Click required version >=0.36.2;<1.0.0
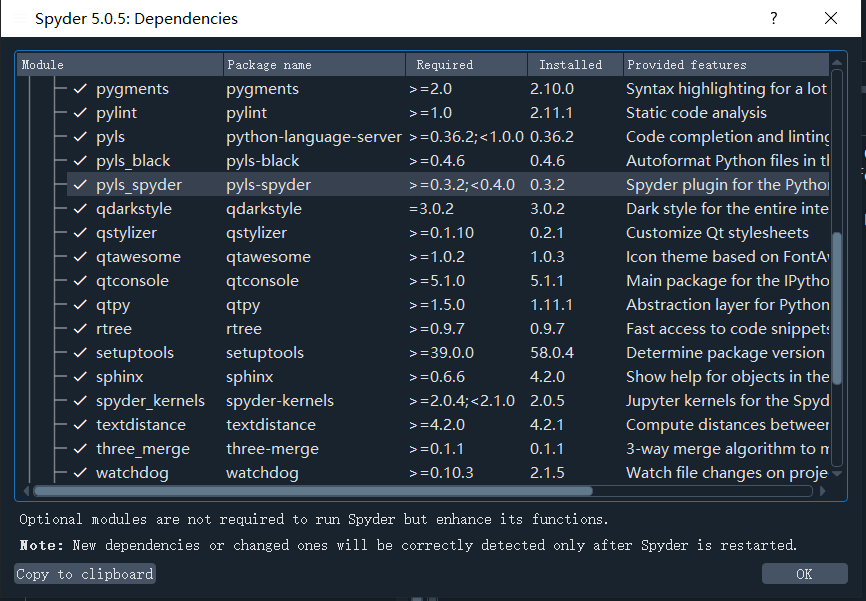This screenshot has width=866, height=601. tap(466, 137)
